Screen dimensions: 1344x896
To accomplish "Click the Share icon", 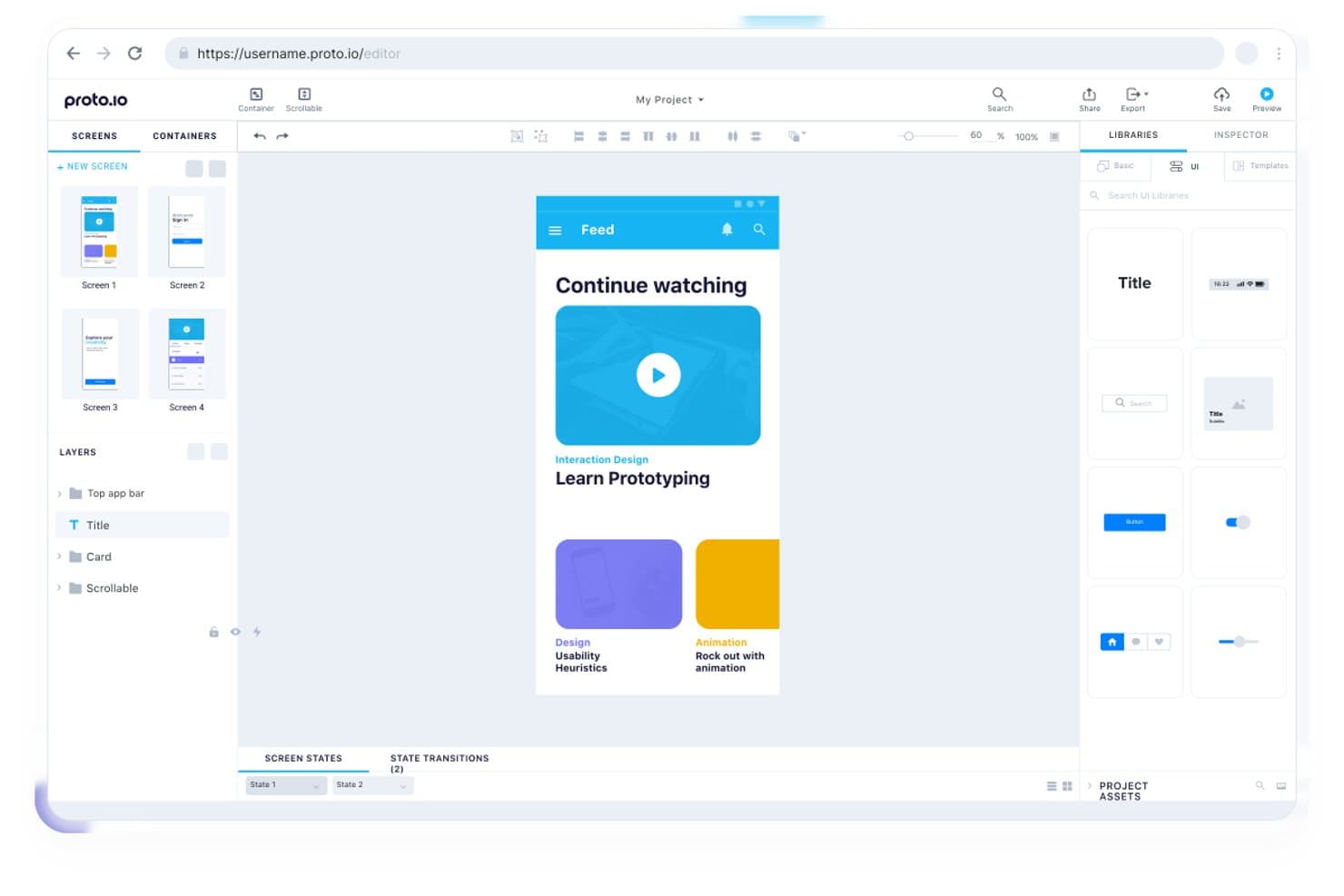I will pos(1089,94).
